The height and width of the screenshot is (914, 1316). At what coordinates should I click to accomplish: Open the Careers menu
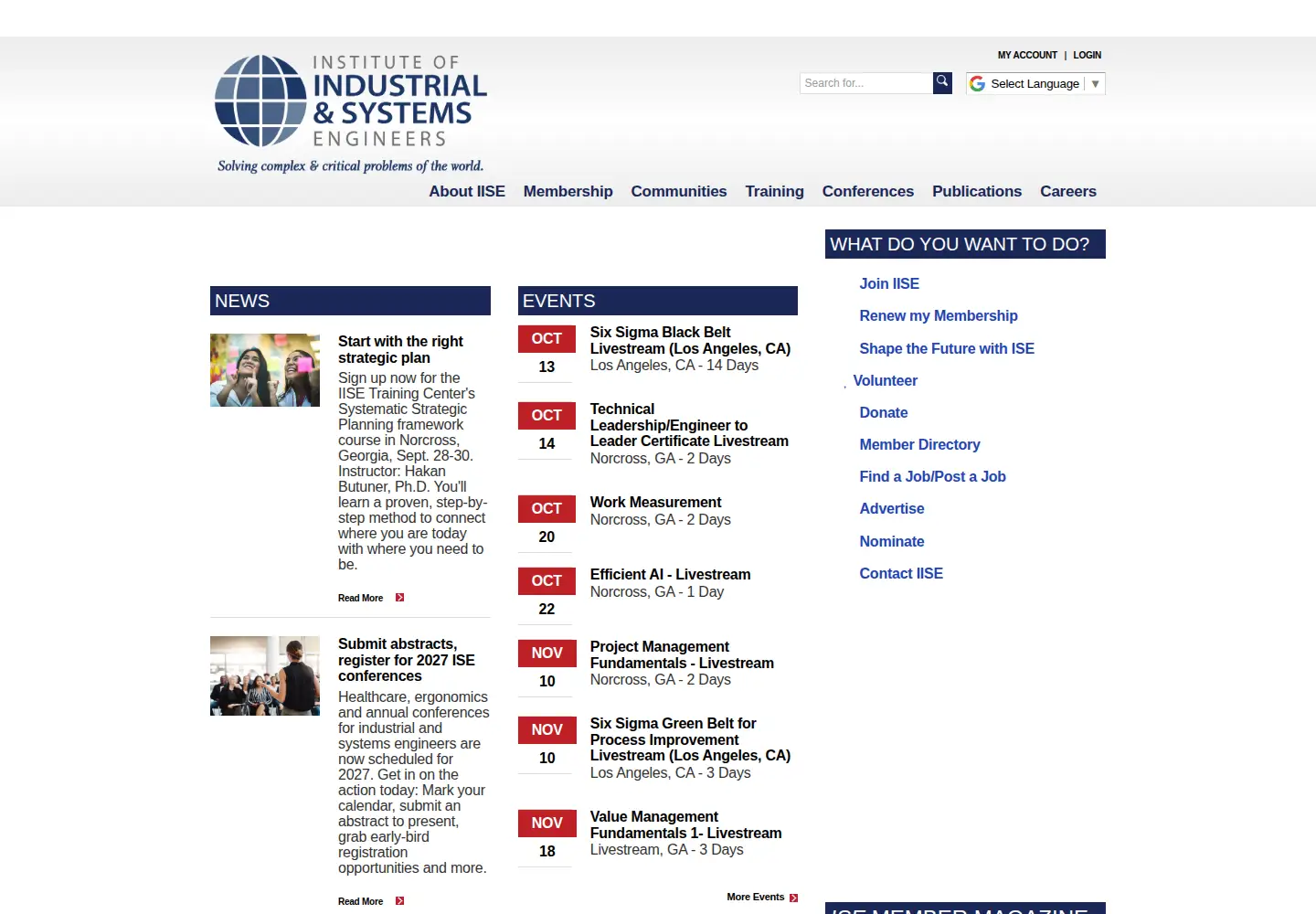[x=1067, y=191]
